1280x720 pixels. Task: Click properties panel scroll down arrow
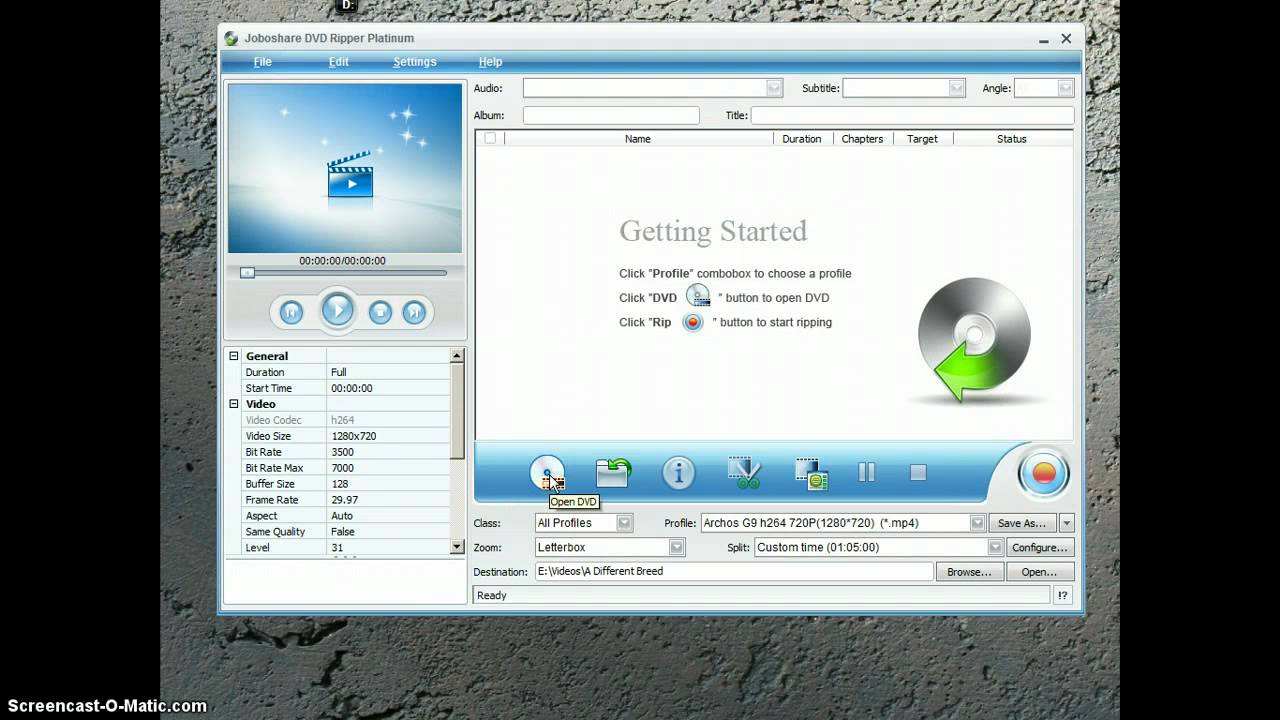click(x=457, y=547)
